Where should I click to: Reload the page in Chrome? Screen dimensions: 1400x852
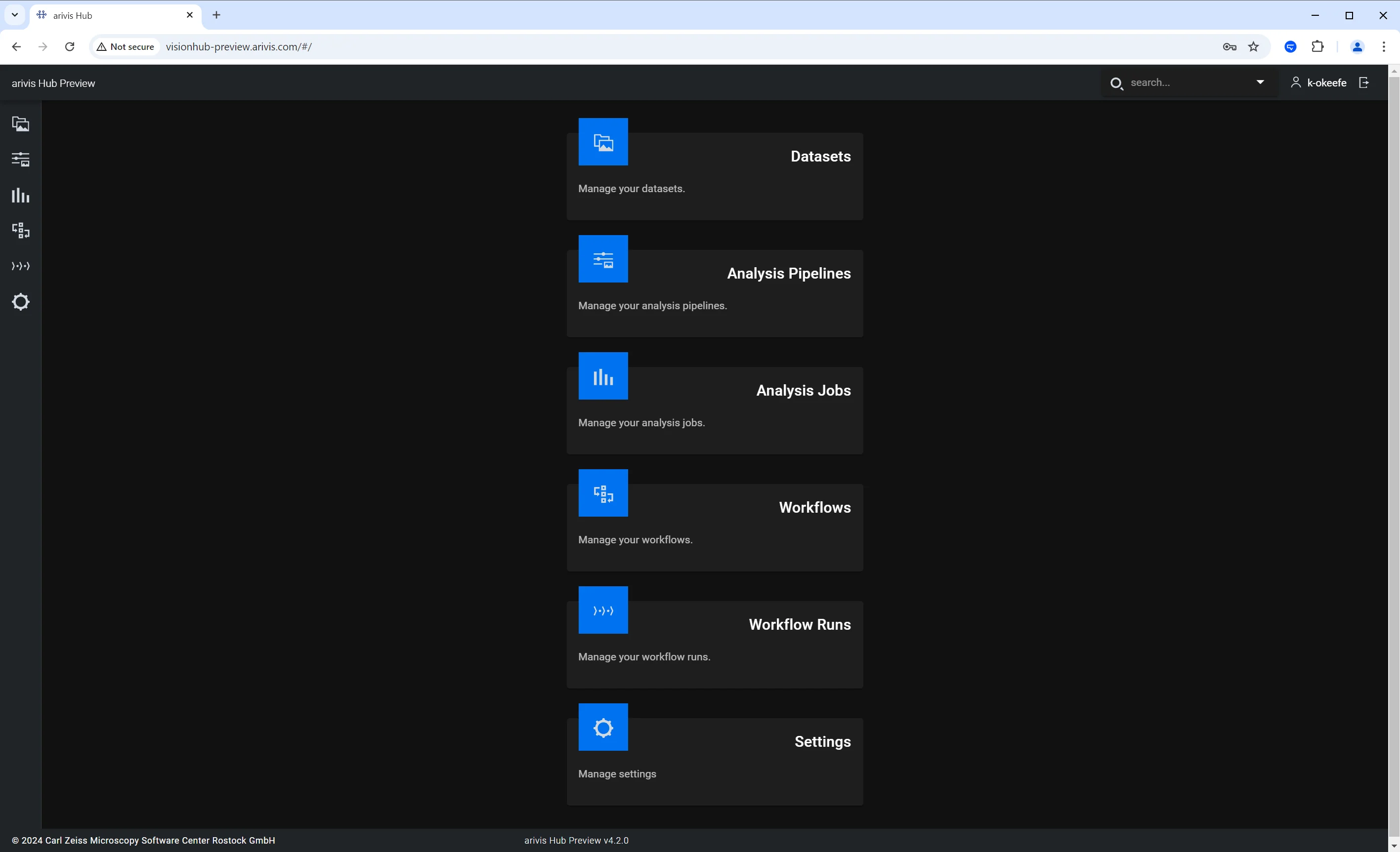click(x=70, y=46)
